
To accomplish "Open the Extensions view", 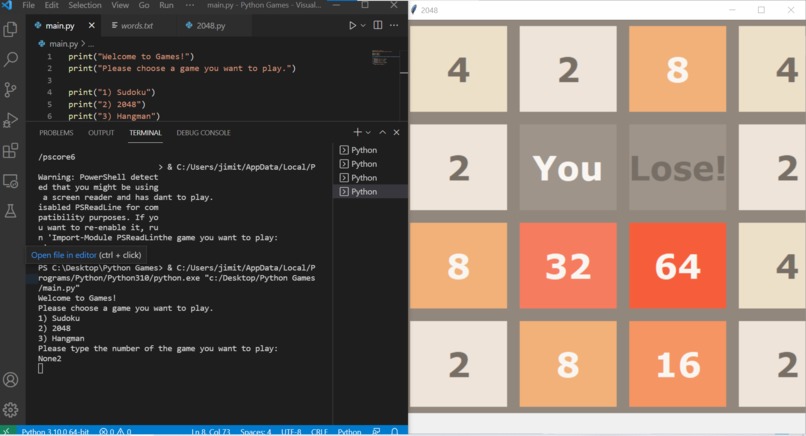I will pos(10,151).
